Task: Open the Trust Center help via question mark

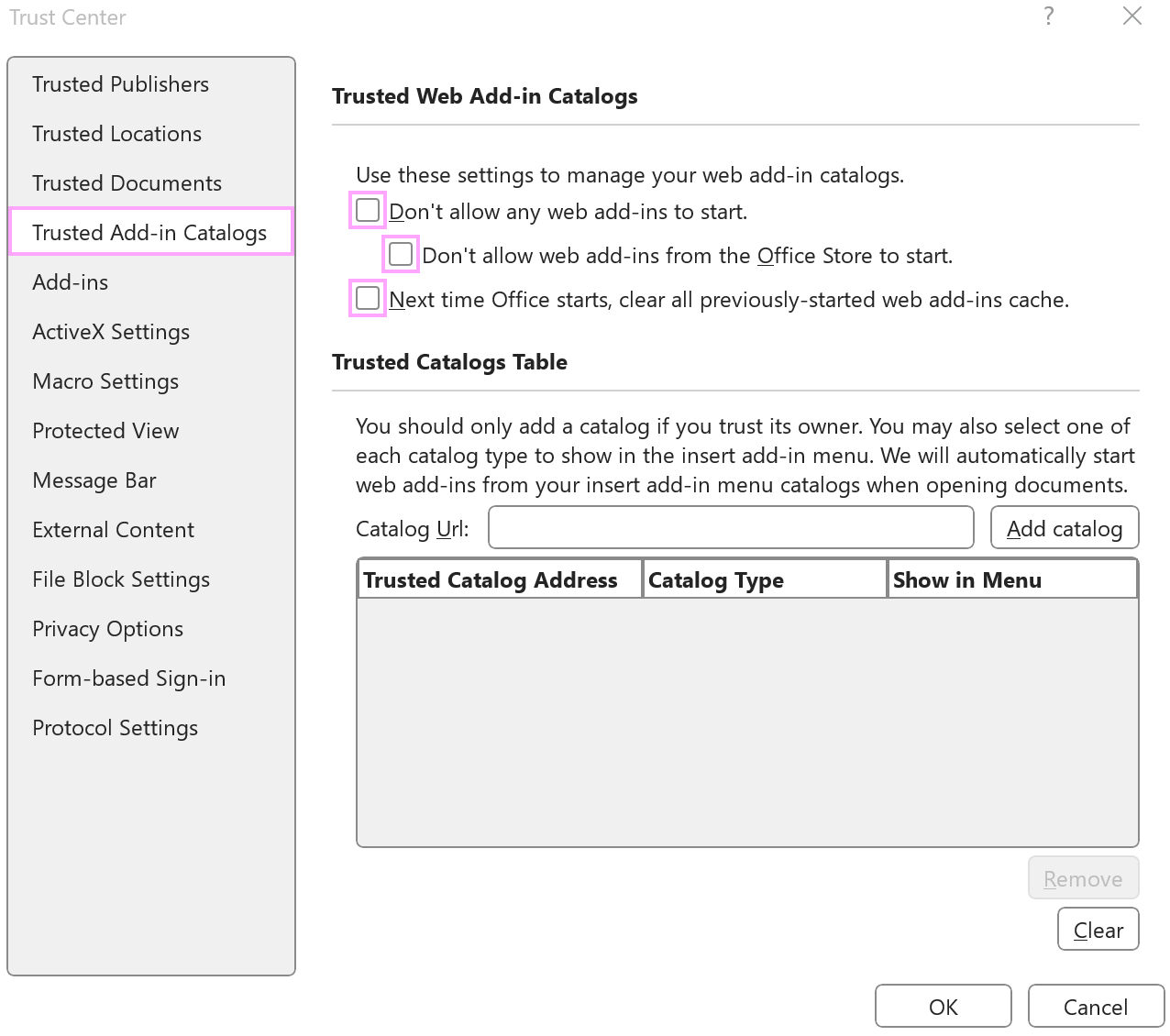Action: click(1048, 17)
